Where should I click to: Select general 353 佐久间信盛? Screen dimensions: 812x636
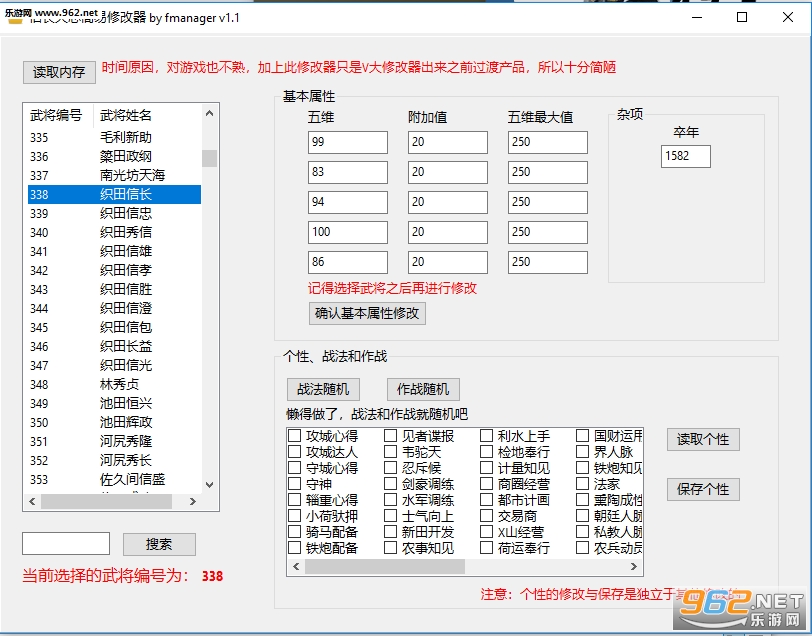point(114,480)
